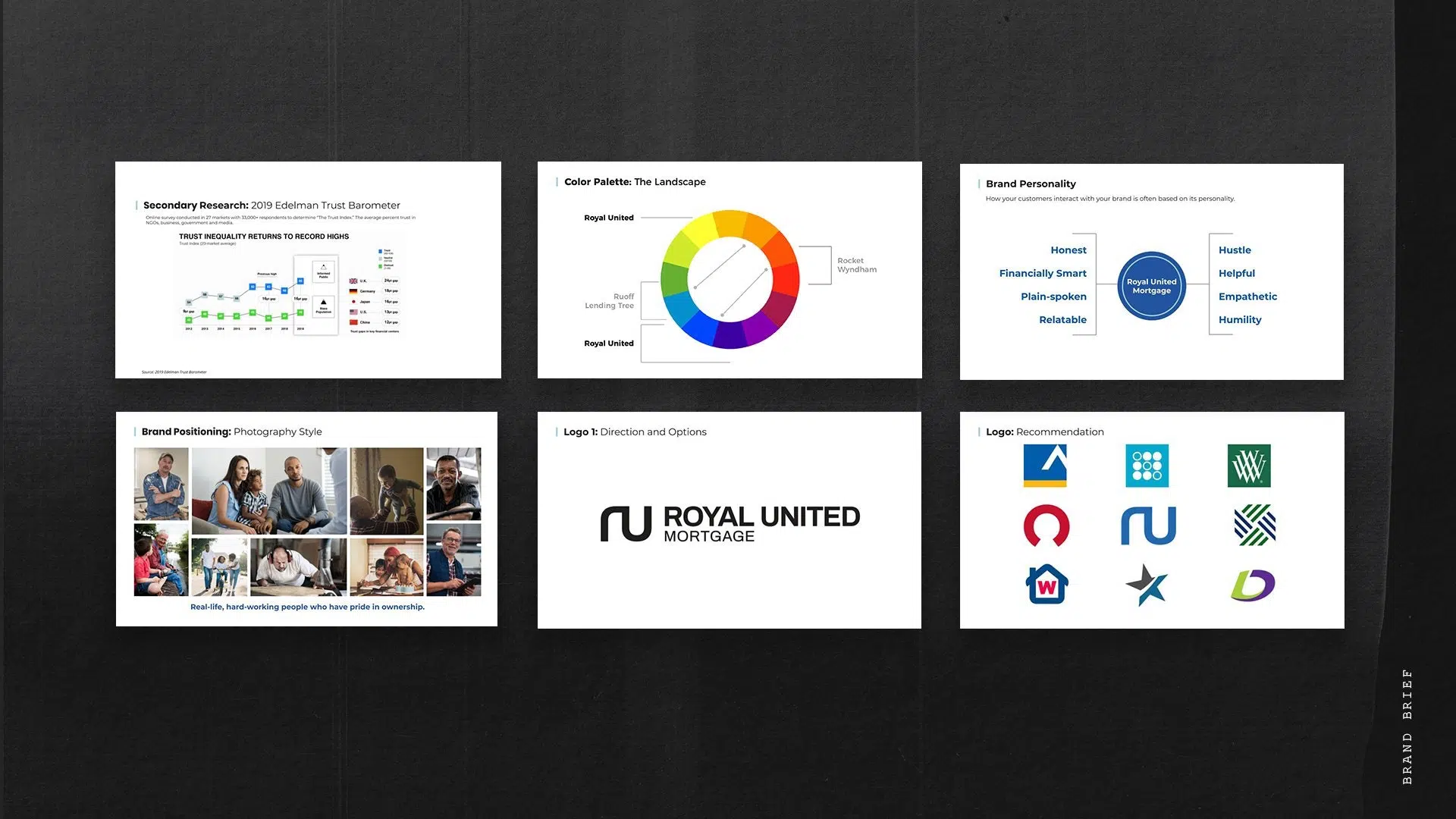The height and width of the screenshot is (819, 1456).
Task: Click the 'Brand Positioning: Photography Style' heading
Action: 231,432
